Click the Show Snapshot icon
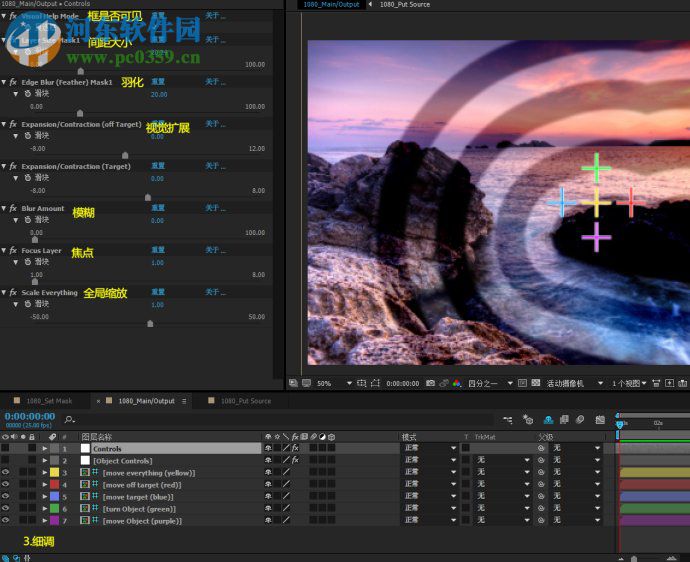 point(444,383)
